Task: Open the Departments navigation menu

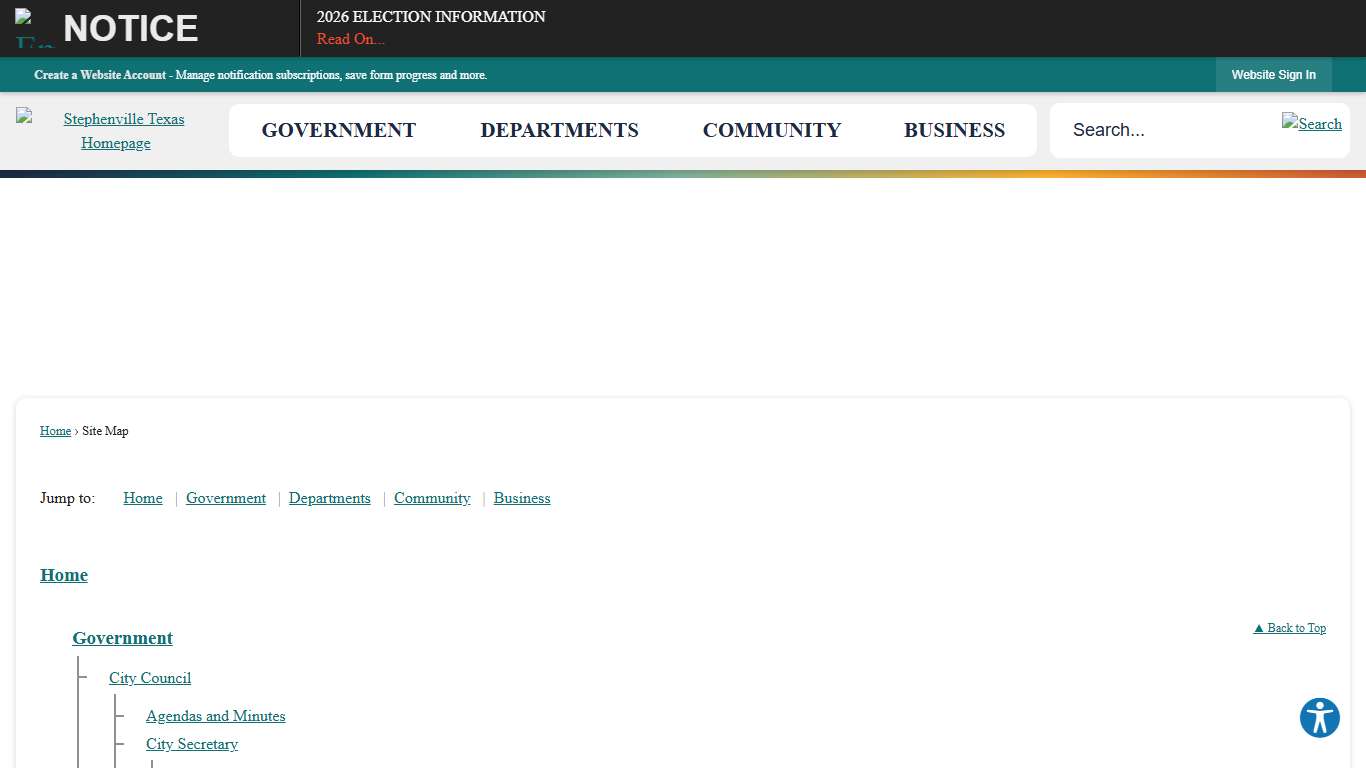Action: [x=559, y=131]
